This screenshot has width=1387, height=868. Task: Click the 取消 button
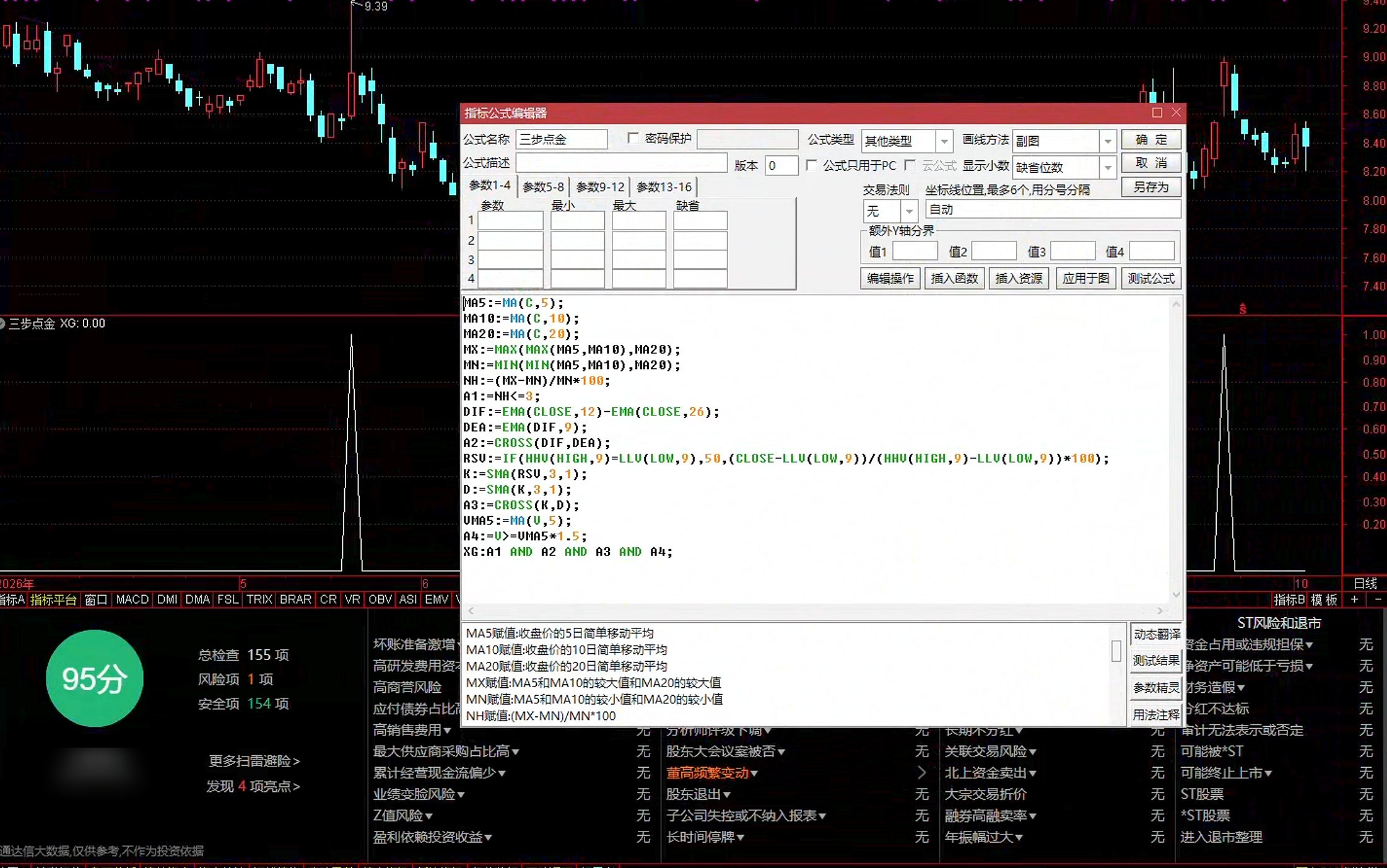pos(1150,163)
